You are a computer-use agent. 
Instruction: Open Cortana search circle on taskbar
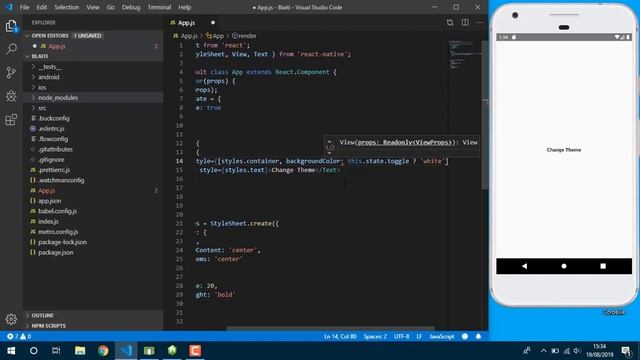(34, 351)
